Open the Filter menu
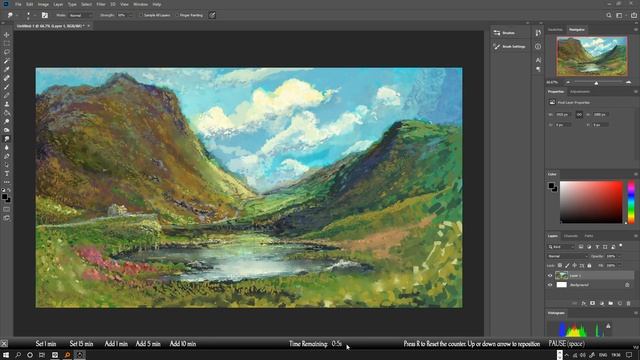Viewport: 640px width, 360px height. pyautogui.click(x=101, y=4)
